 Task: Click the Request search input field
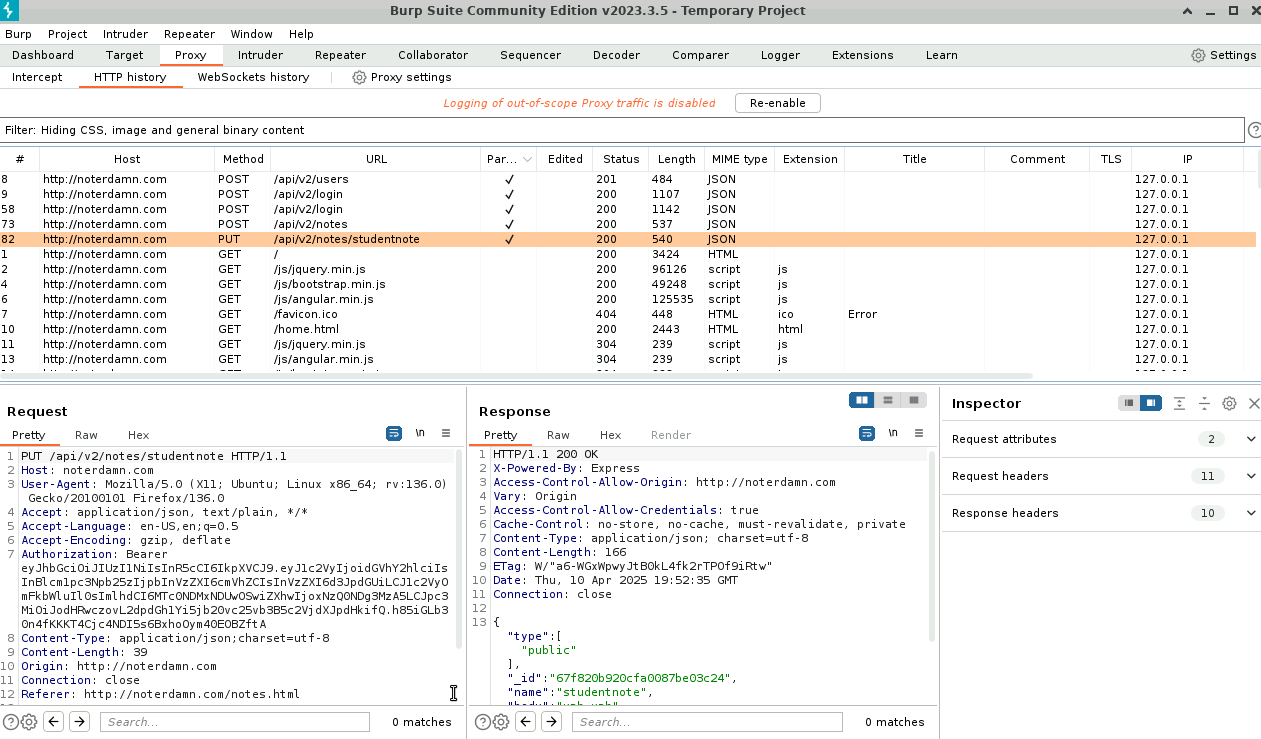[234, 722]
